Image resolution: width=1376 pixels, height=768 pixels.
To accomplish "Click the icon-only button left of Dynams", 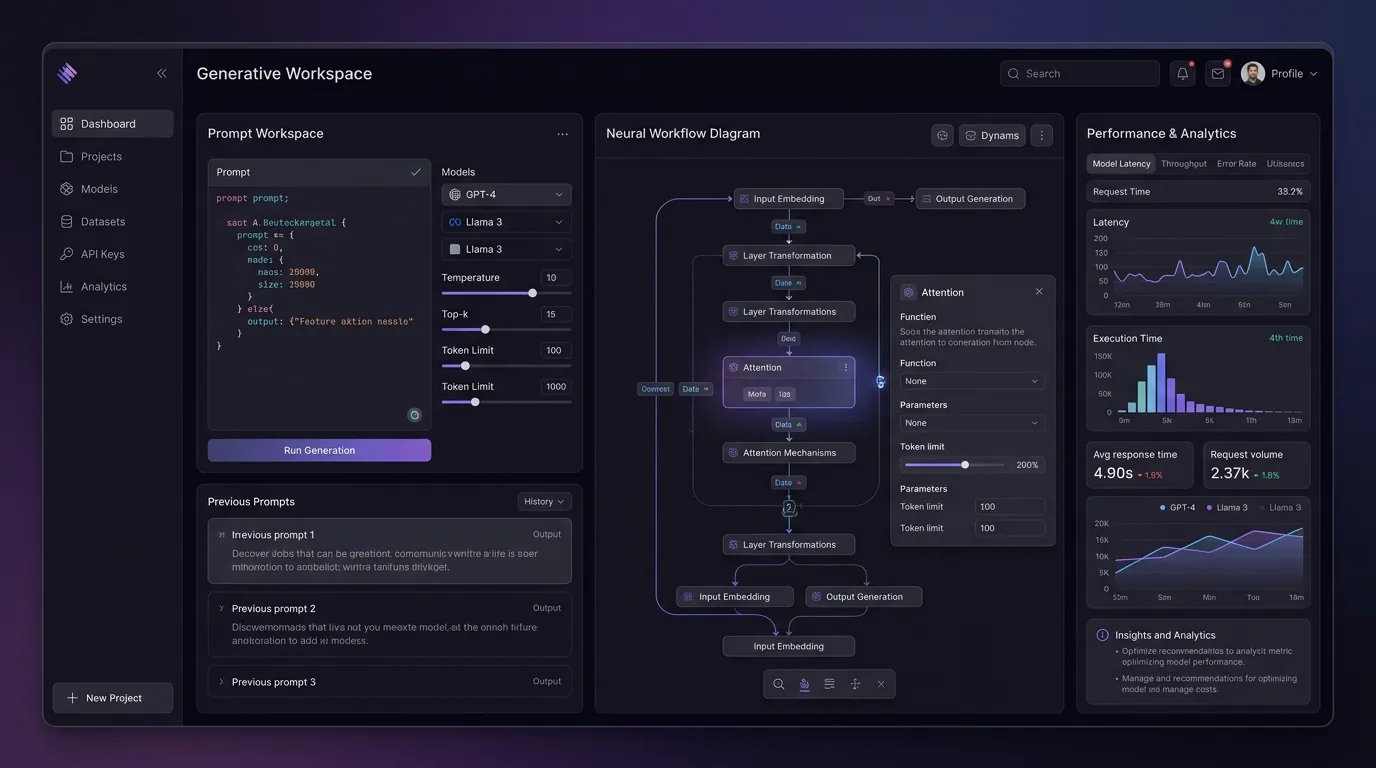I will click(x=942, y=135).
